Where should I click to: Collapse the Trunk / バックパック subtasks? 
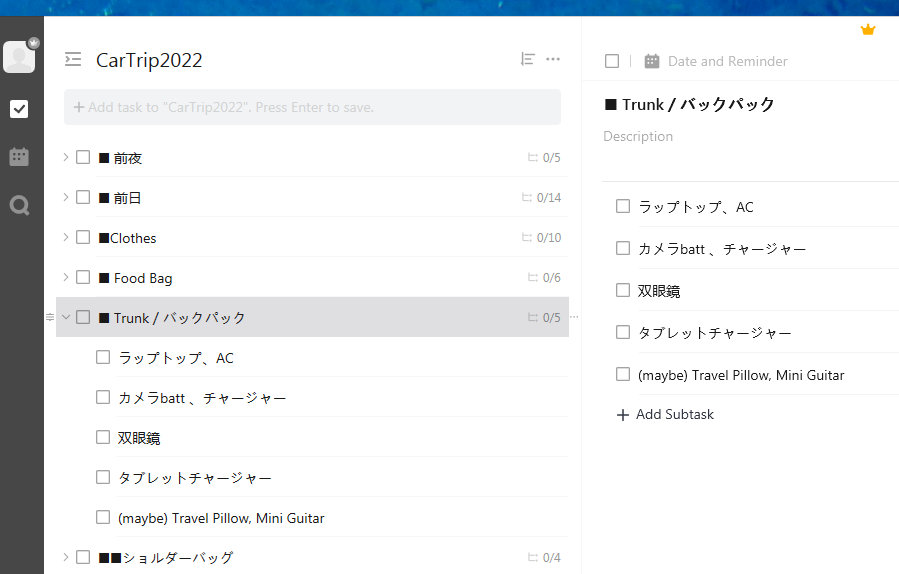tap(66, 317)
